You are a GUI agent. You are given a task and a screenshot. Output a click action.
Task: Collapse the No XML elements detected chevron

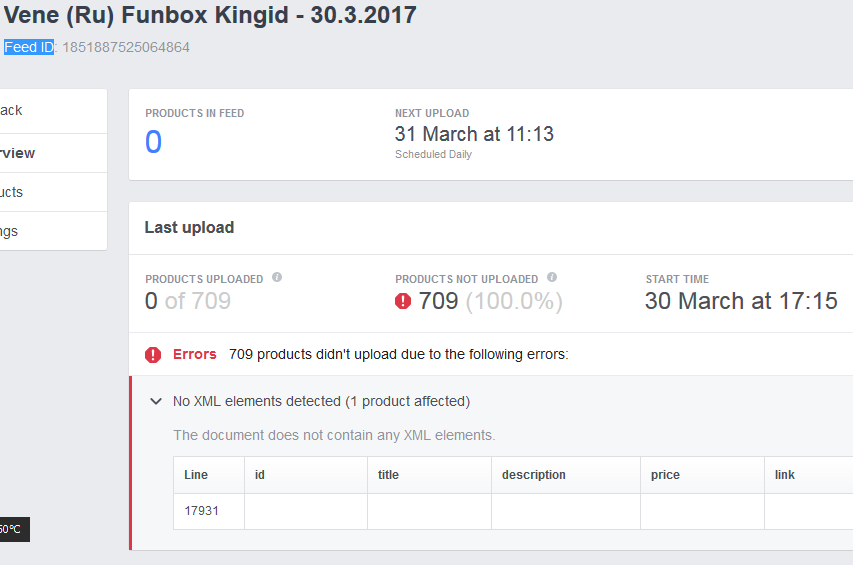156,401
